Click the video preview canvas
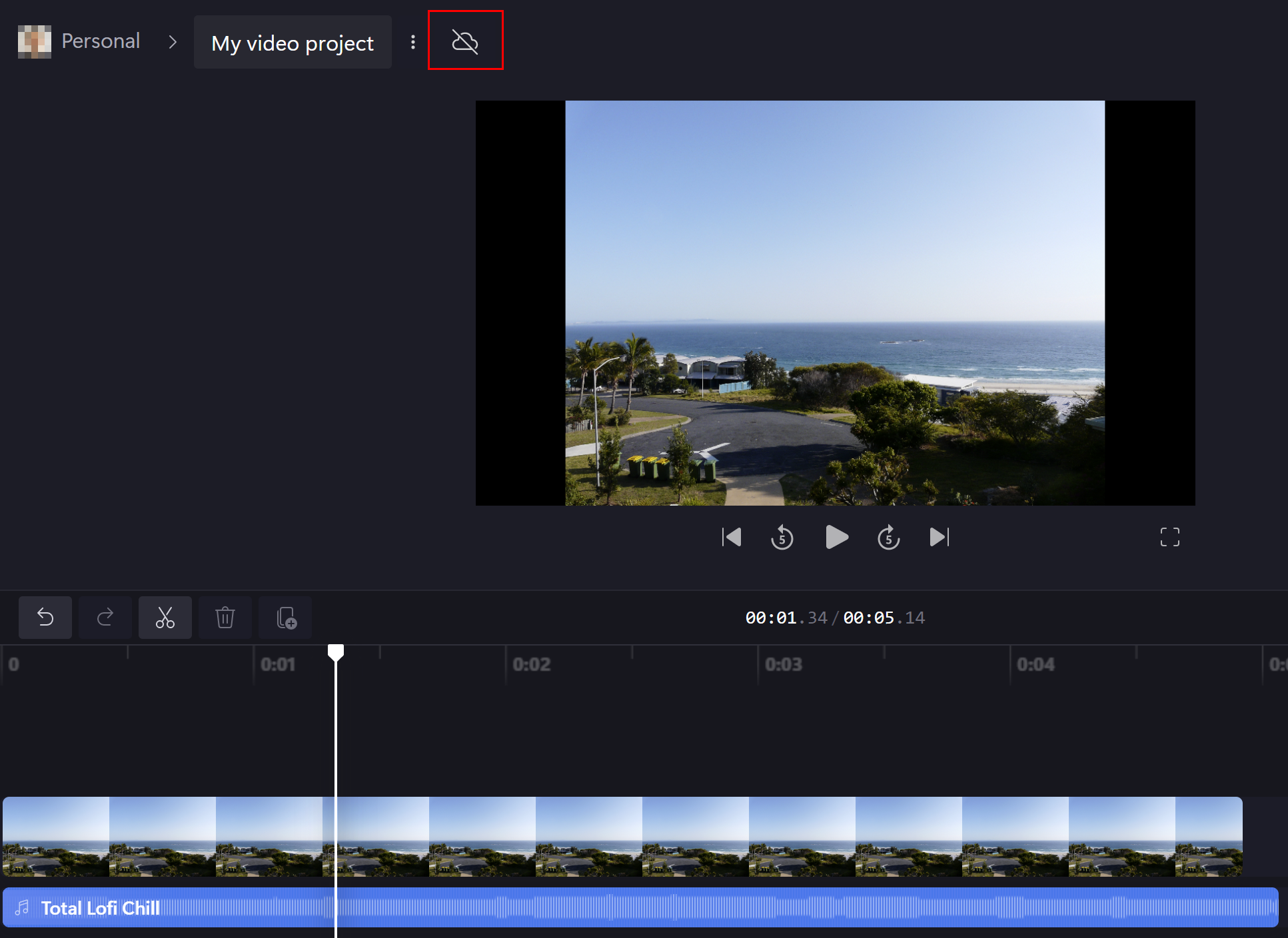 pyautogui.click(x=835, y=303)
